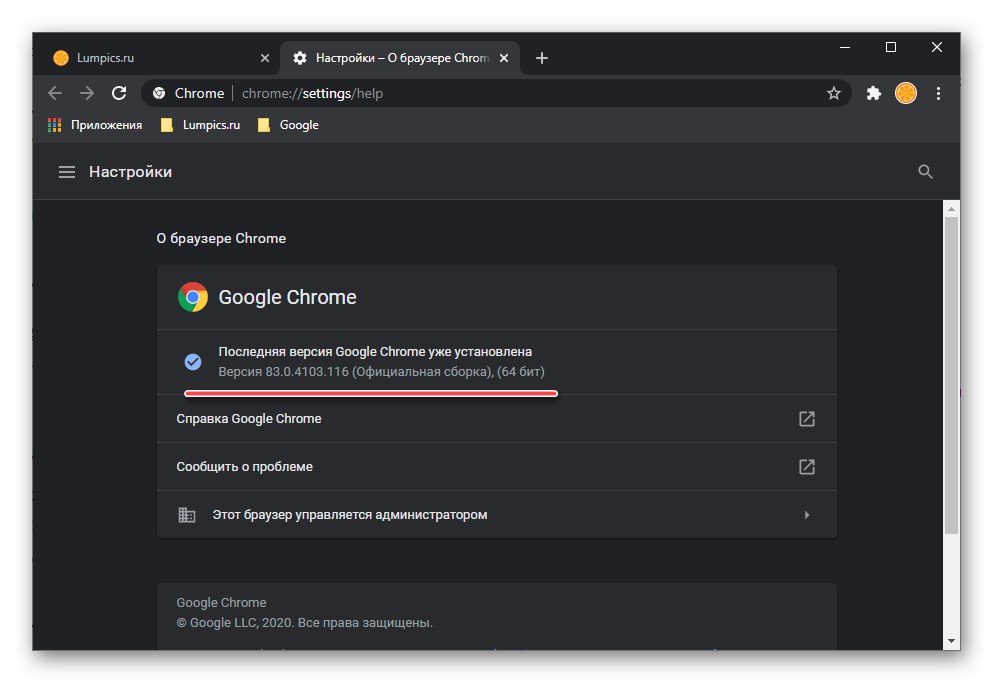Switch to the Lumpics.ru tab
The height and width of the screenshot is (683, 993).
[x=150, y=57]
